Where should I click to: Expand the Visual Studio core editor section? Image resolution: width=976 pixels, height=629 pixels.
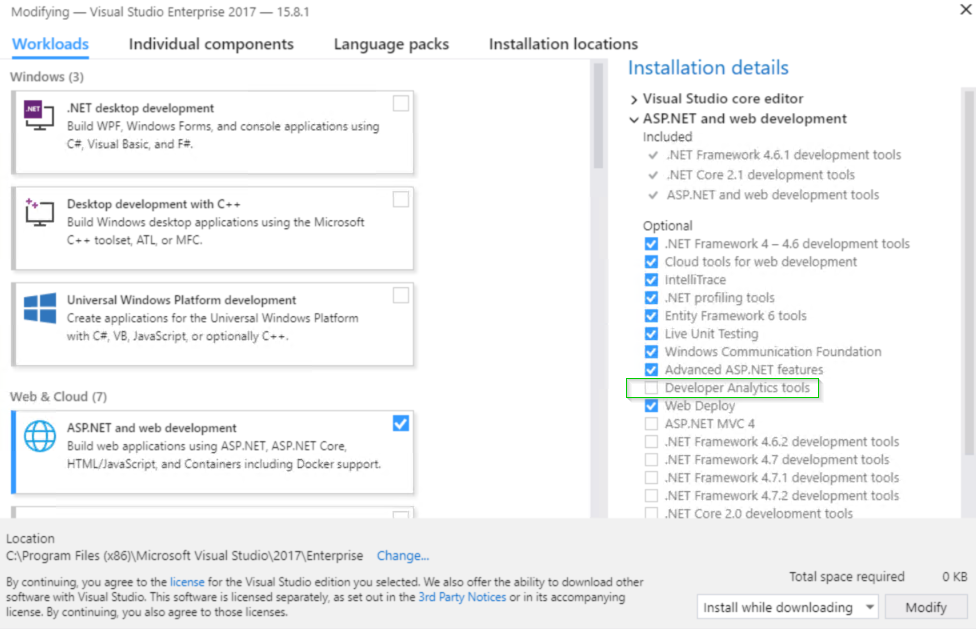634,100
